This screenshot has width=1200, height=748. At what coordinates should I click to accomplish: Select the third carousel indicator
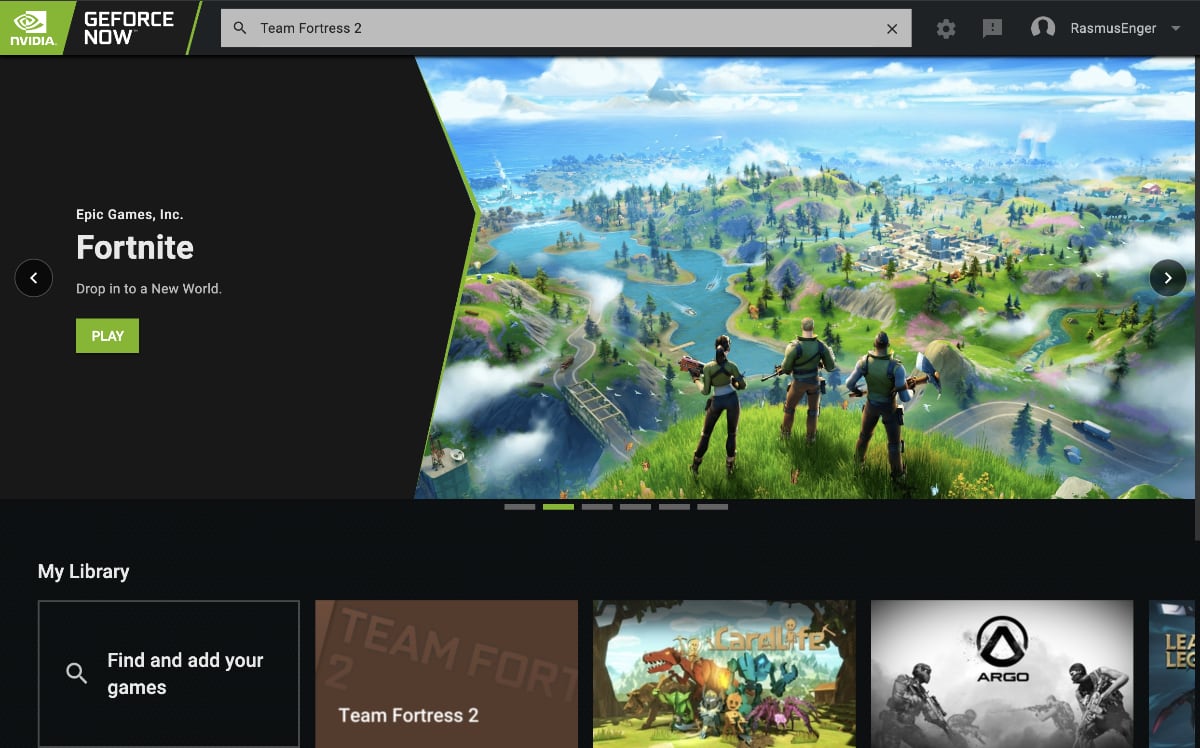597,507
